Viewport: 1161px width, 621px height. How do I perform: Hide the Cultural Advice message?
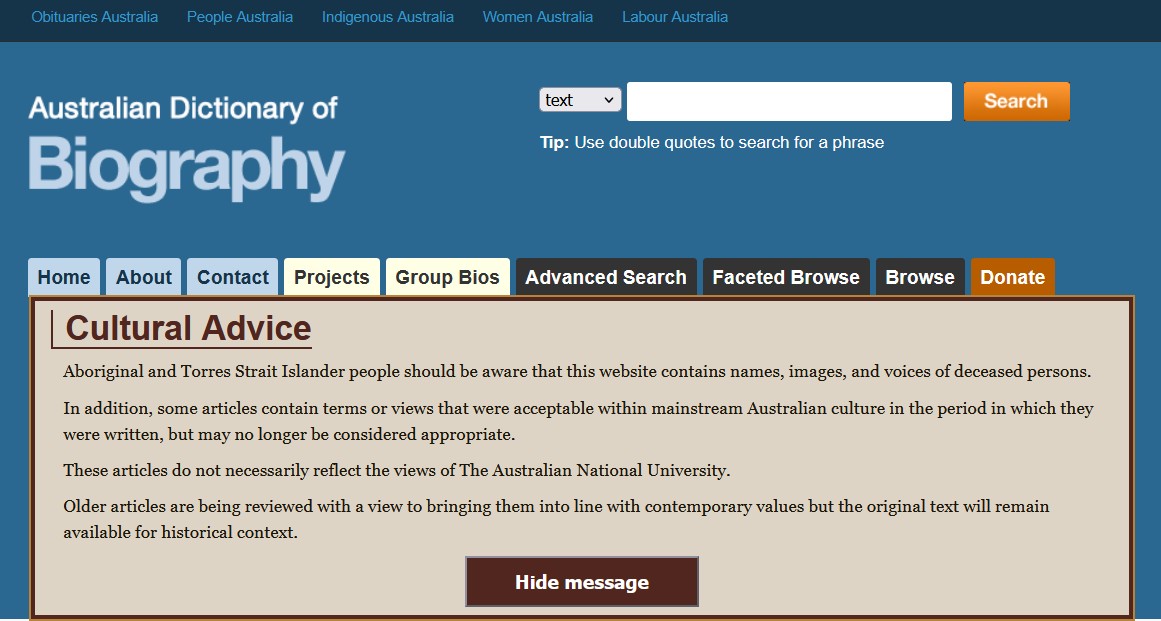(x=582, y=582)
